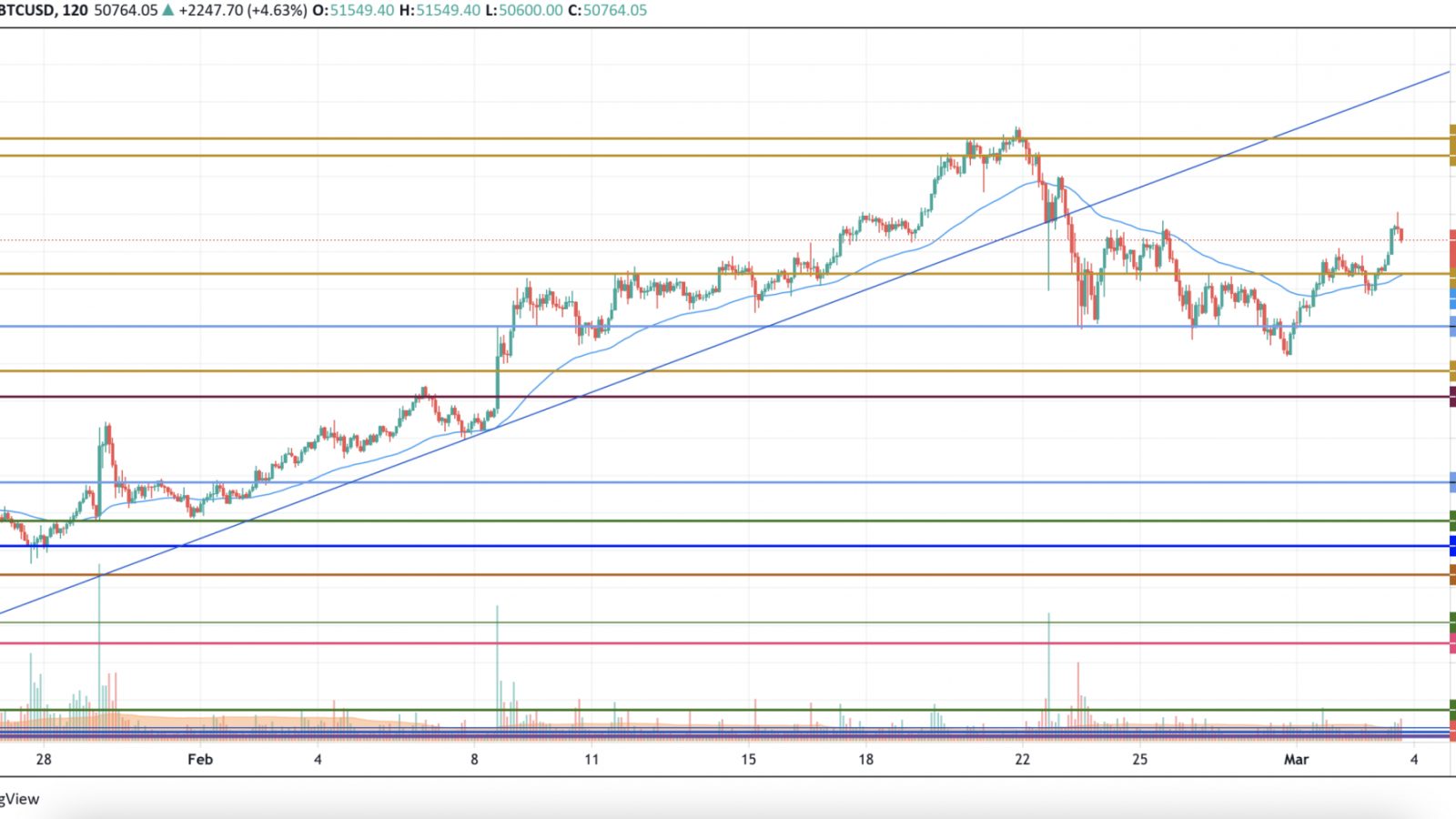Image resolution: width=1456 pixels, height=819 pixels.
Task: Select the 120 interval value in header
Action: [76, 11]
